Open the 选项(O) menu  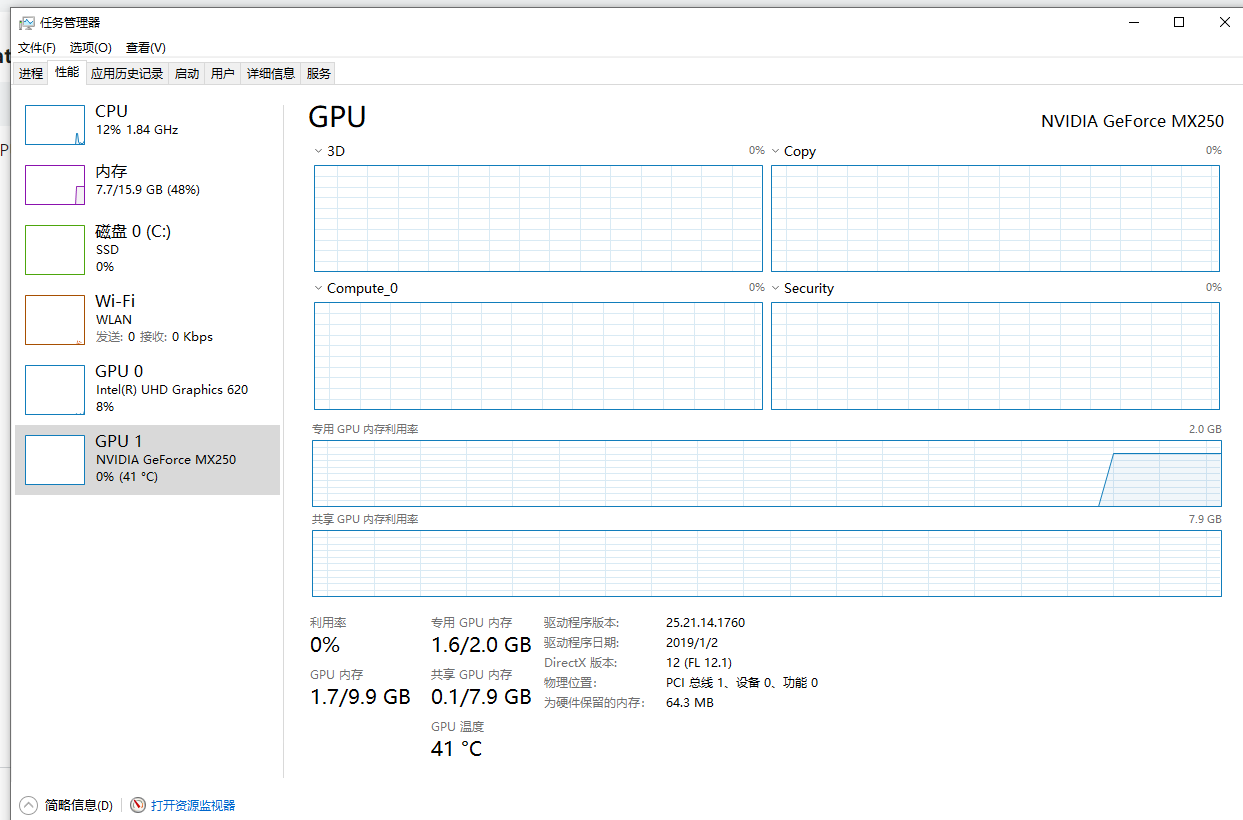90,47
